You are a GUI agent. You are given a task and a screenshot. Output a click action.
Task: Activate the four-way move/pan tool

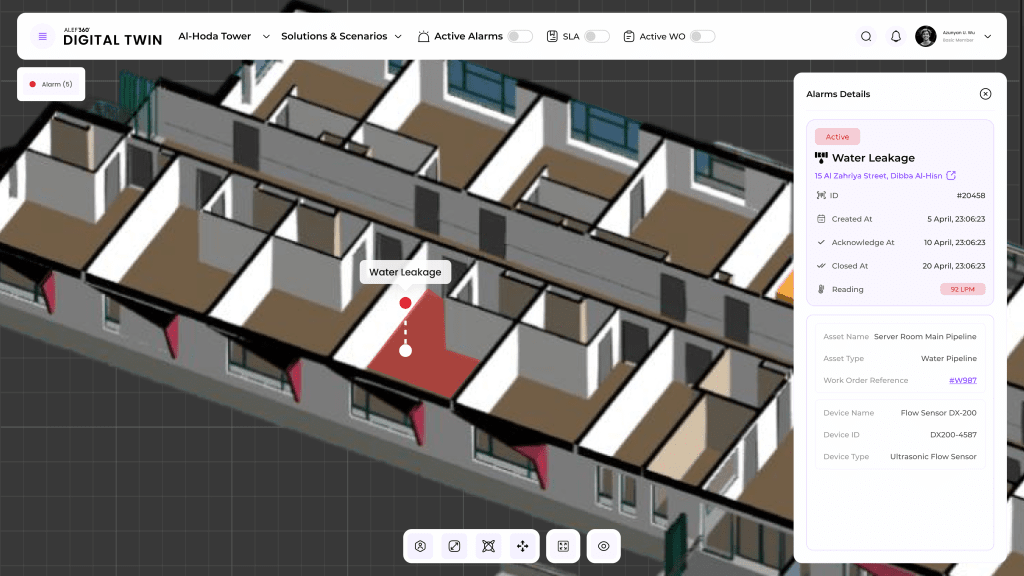tap(522, 546)
